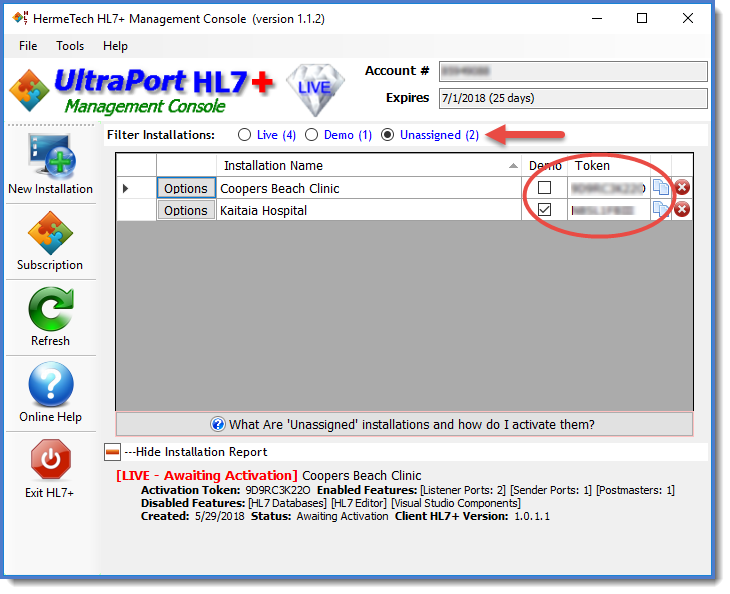Collapse the Hide Installation Report section
This screenshot has height=594, width=730.
[112, 452]
